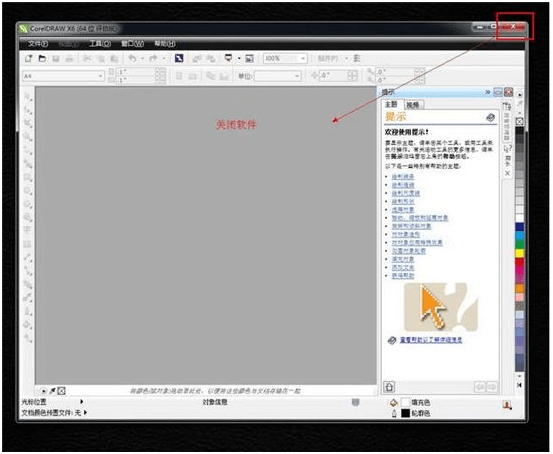Click the fill bucket icon beside 填充色

click(394, 402)
